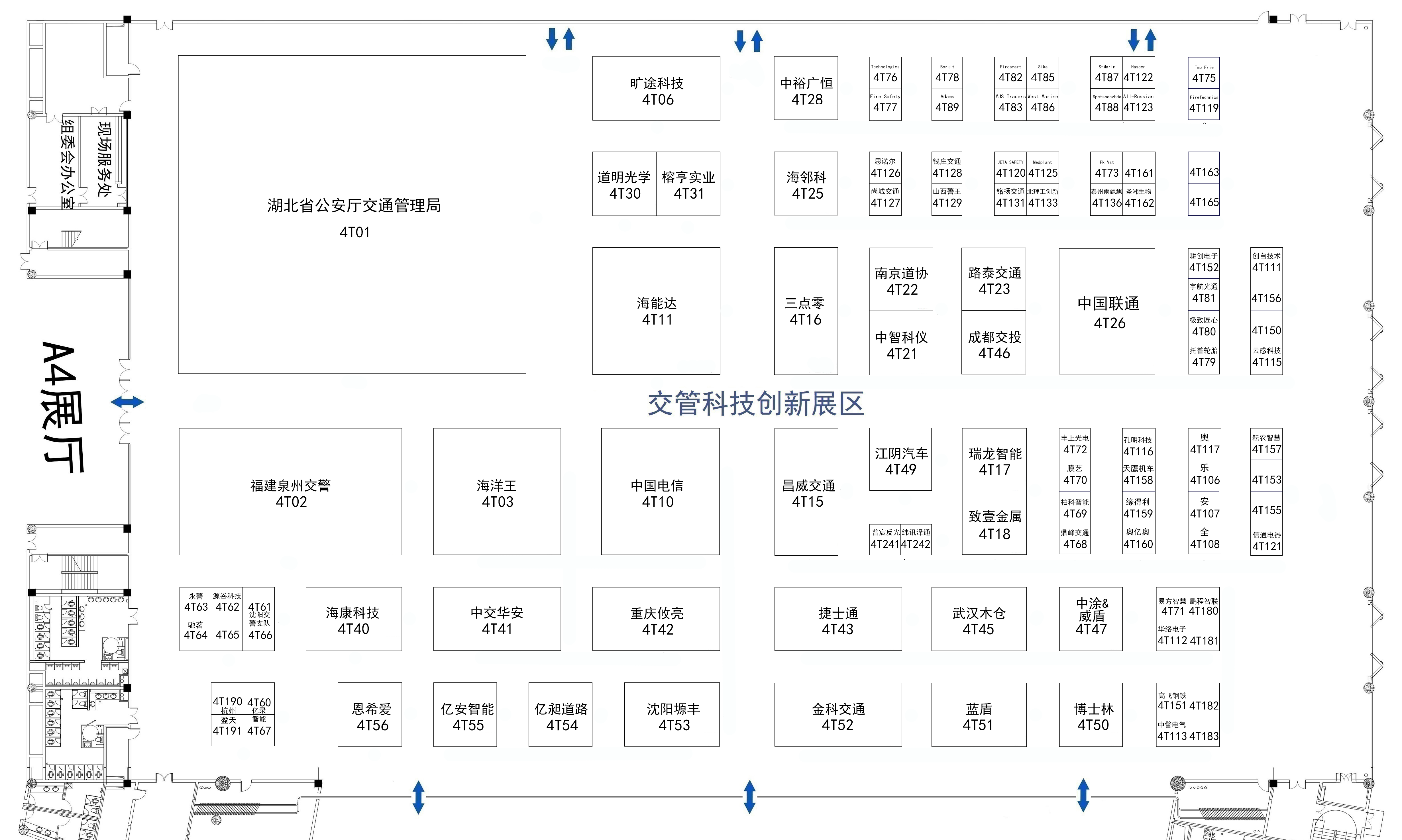This screenshot has height=840, width=1402.
Task: Select small booth 中警电气 4T113
Action: tap(1172, 731)
